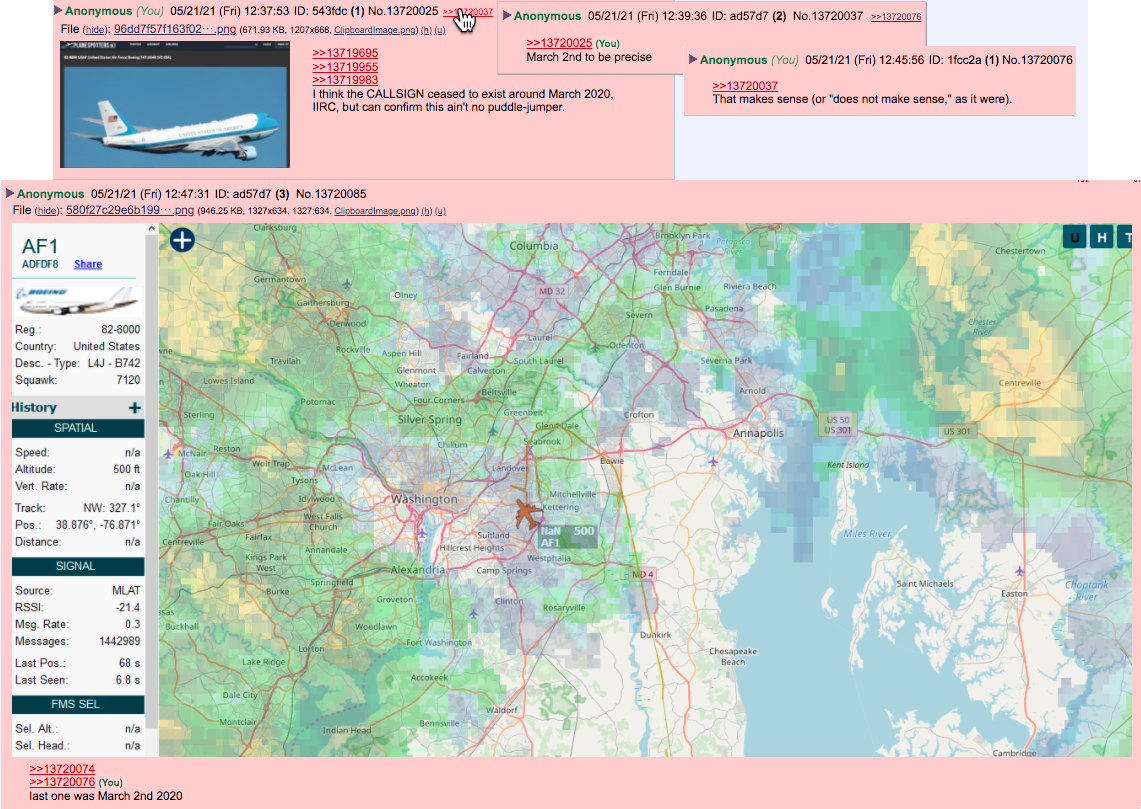1141x809 pixels.
Task: Click file link 580f27c29e6b199….png
Action: [130, 210]
